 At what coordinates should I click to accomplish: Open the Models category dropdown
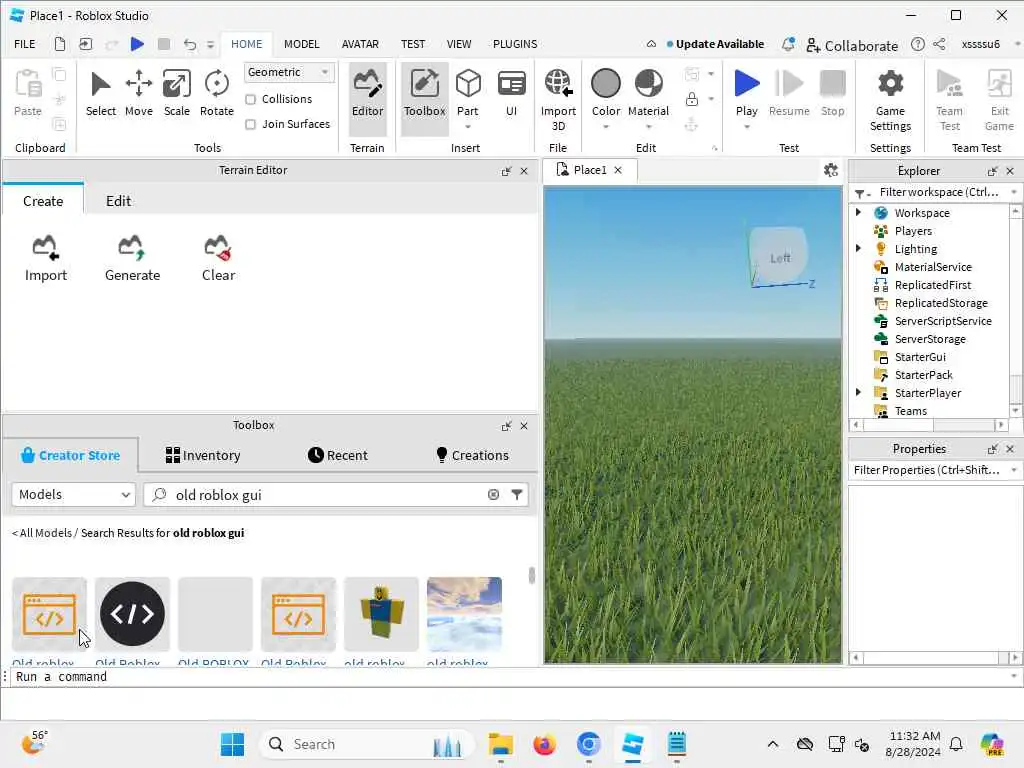pos(73,494)
